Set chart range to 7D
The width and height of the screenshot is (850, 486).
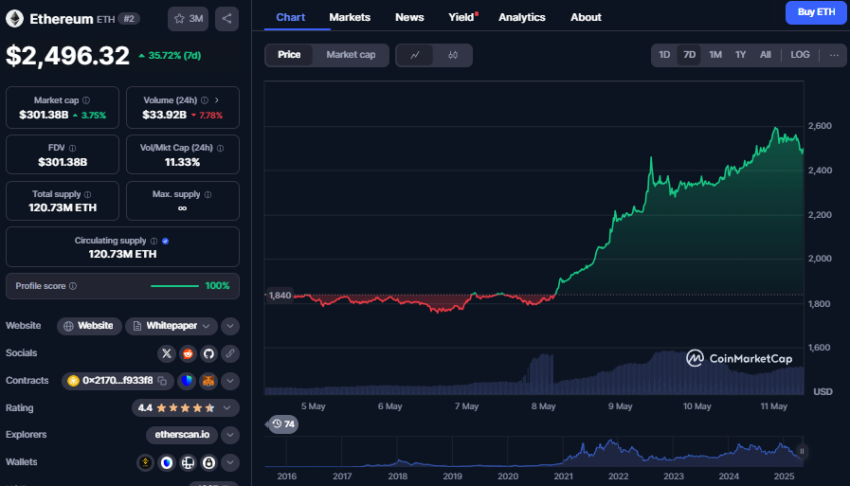click(x=689, y=55)
